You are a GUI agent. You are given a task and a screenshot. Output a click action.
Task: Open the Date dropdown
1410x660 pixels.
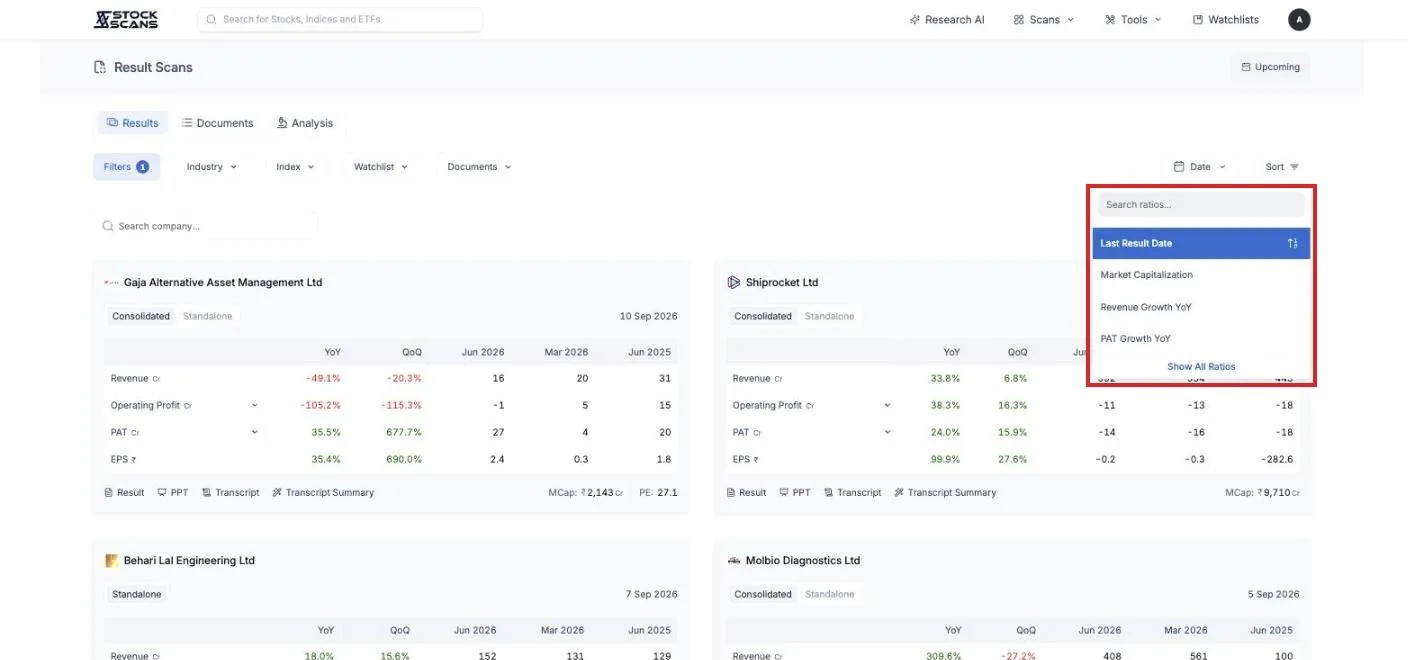click(x=1200, y=167)
